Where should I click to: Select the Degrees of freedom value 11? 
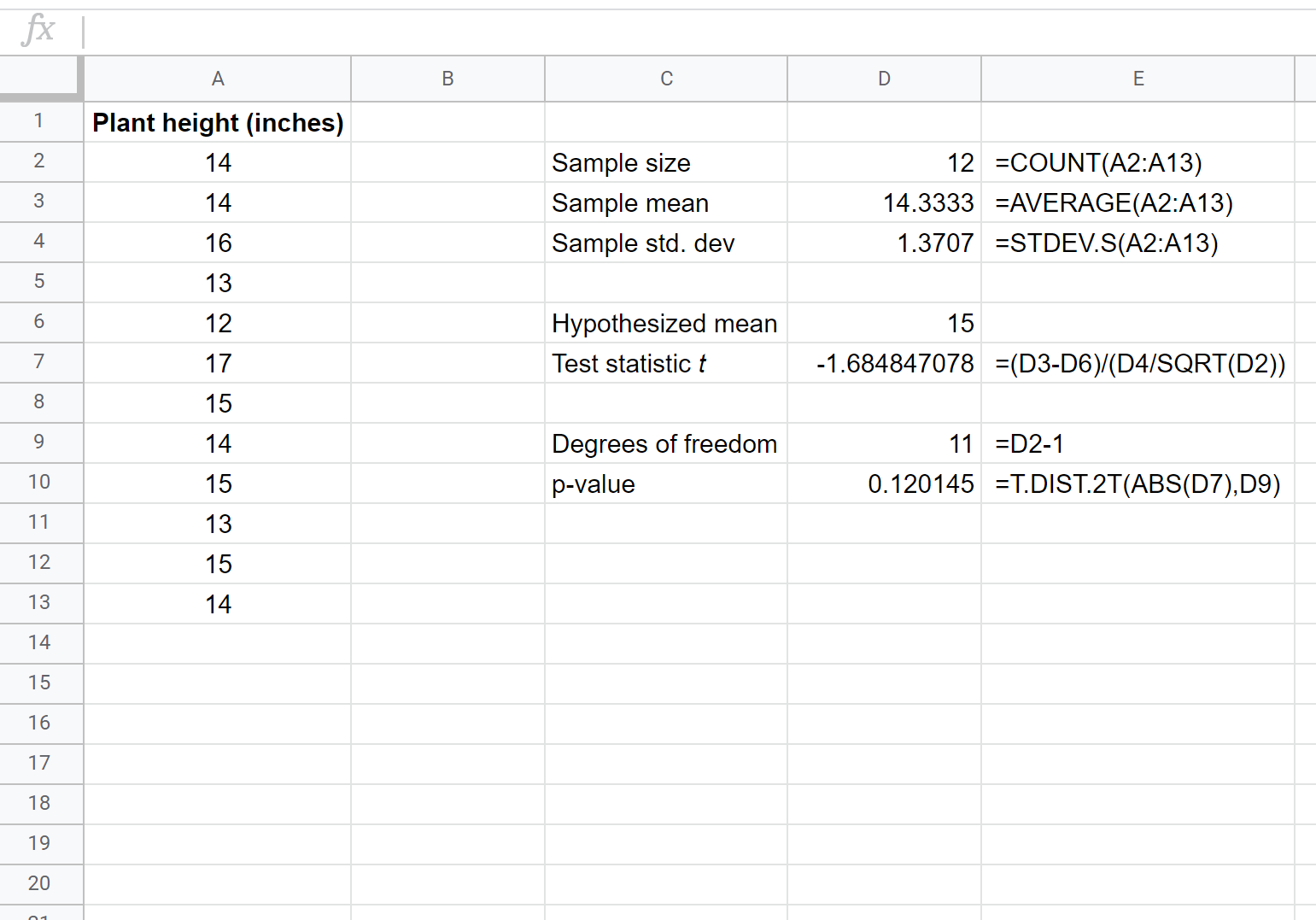tap(883, 442)
